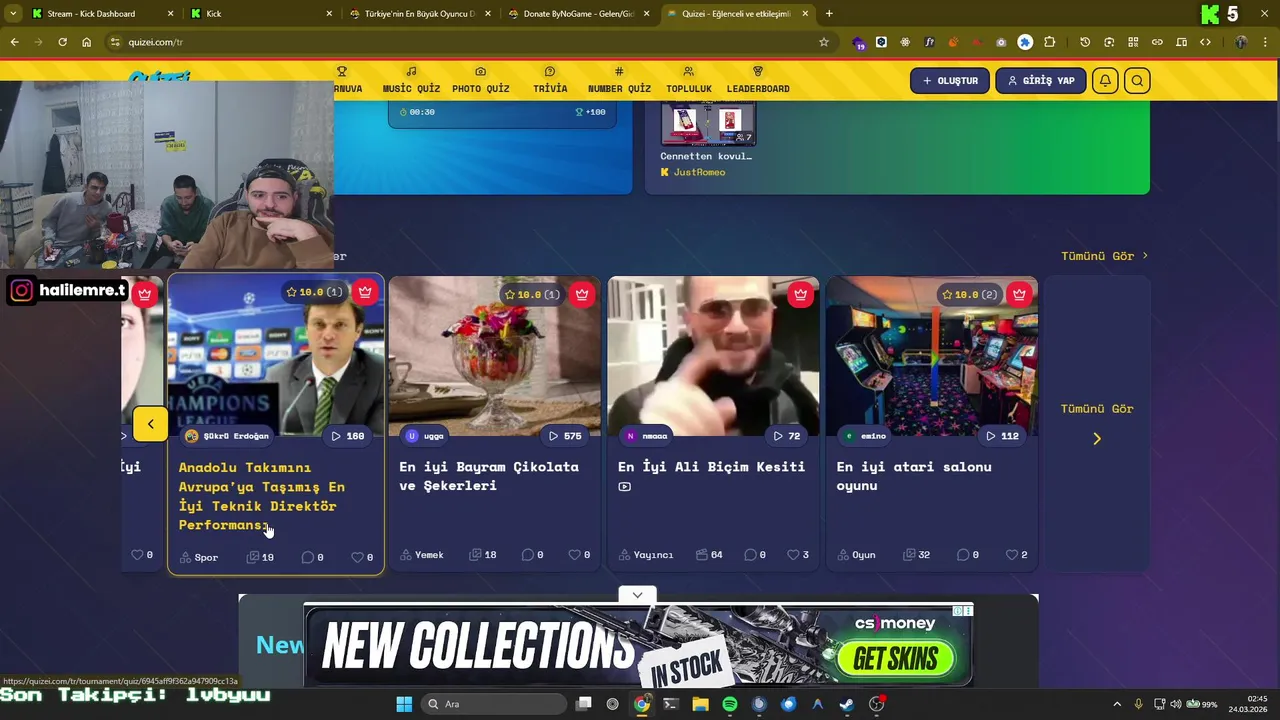
Task: Open comments on the Bayram Çikolata card
Action: point(532,555)
